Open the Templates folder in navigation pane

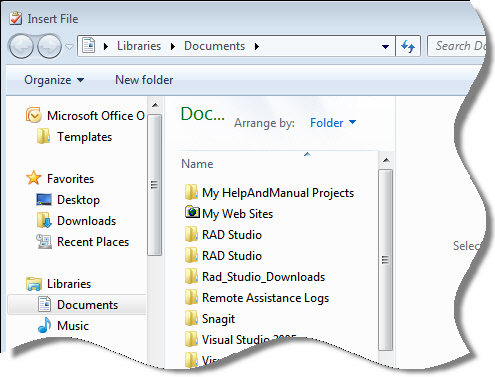(x=84, y=137)
